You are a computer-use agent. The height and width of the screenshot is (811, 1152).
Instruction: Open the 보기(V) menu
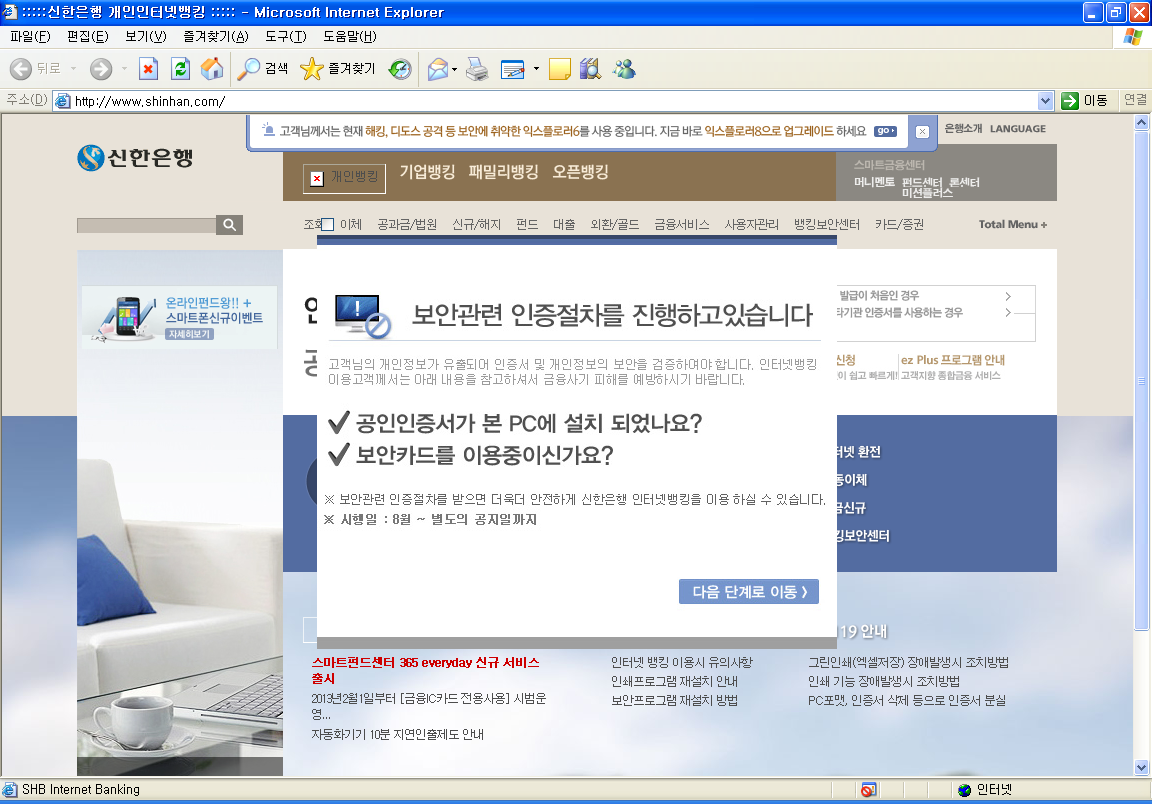pos(145,36)
